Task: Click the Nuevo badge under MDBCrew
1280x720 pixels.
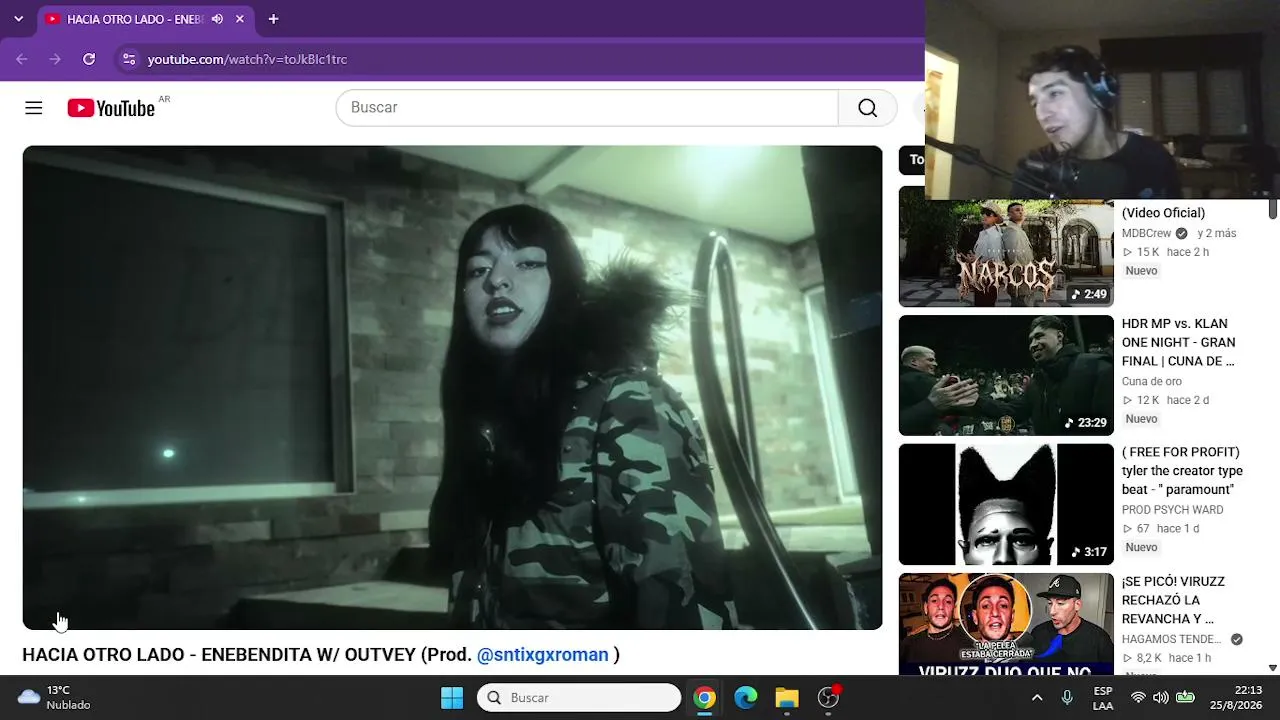Action: (x=1141, y=271)
